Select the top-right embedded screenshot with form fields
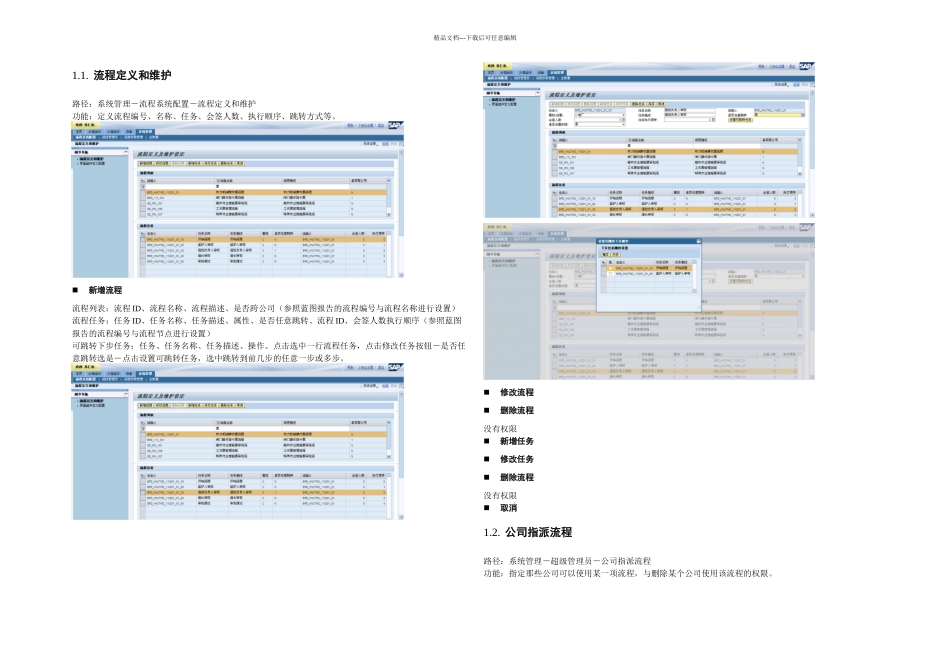Image resolution: width=950 pixels, height=672 pixels. 649,140
